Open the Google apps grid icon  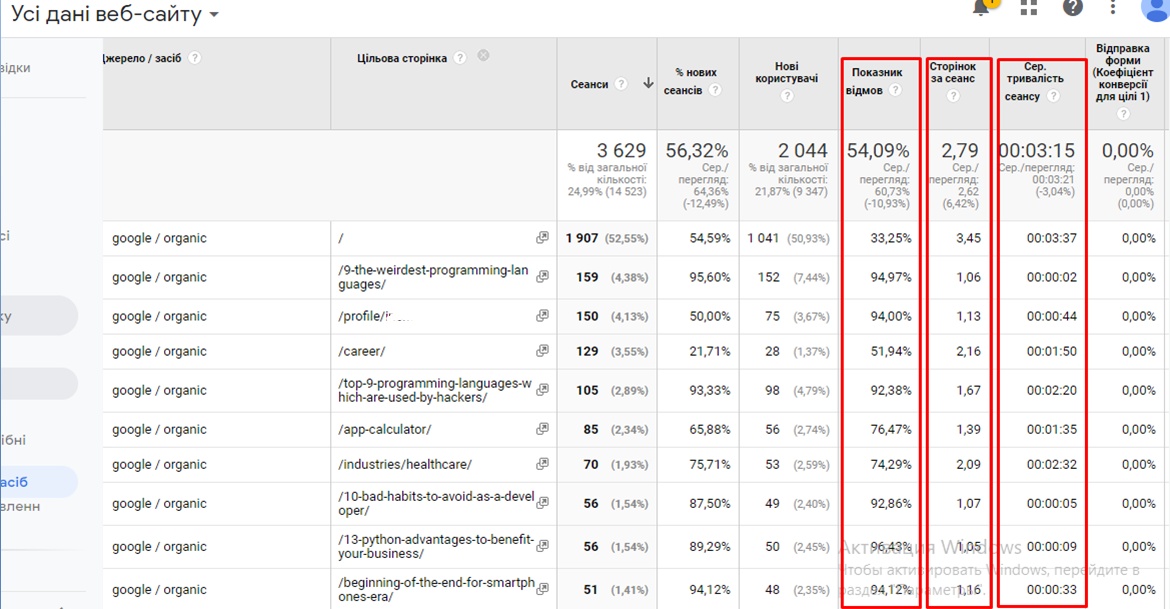[x=1029, y=9]
